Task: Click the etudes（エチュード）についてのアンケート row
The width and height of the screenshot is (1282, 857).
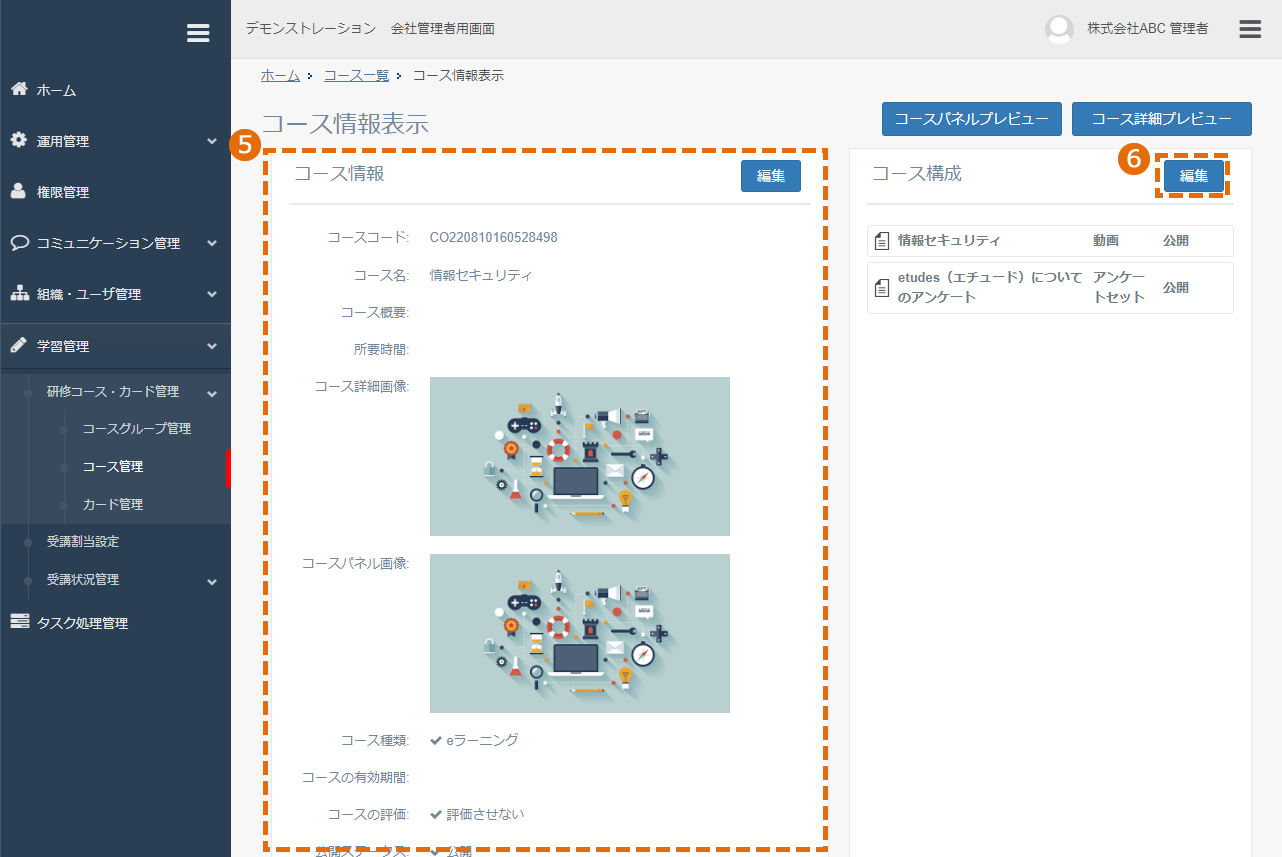Action: pyautogui.click(x=1050, y=288)
